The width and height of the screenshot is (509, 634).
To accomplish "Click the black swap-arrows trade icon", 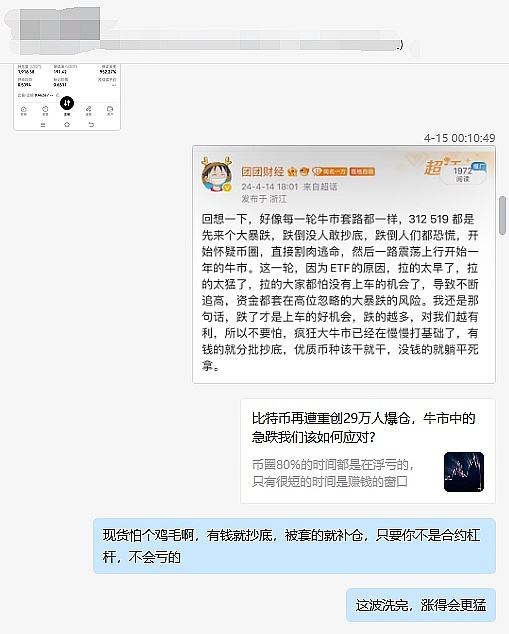I will tap(67, 104).
